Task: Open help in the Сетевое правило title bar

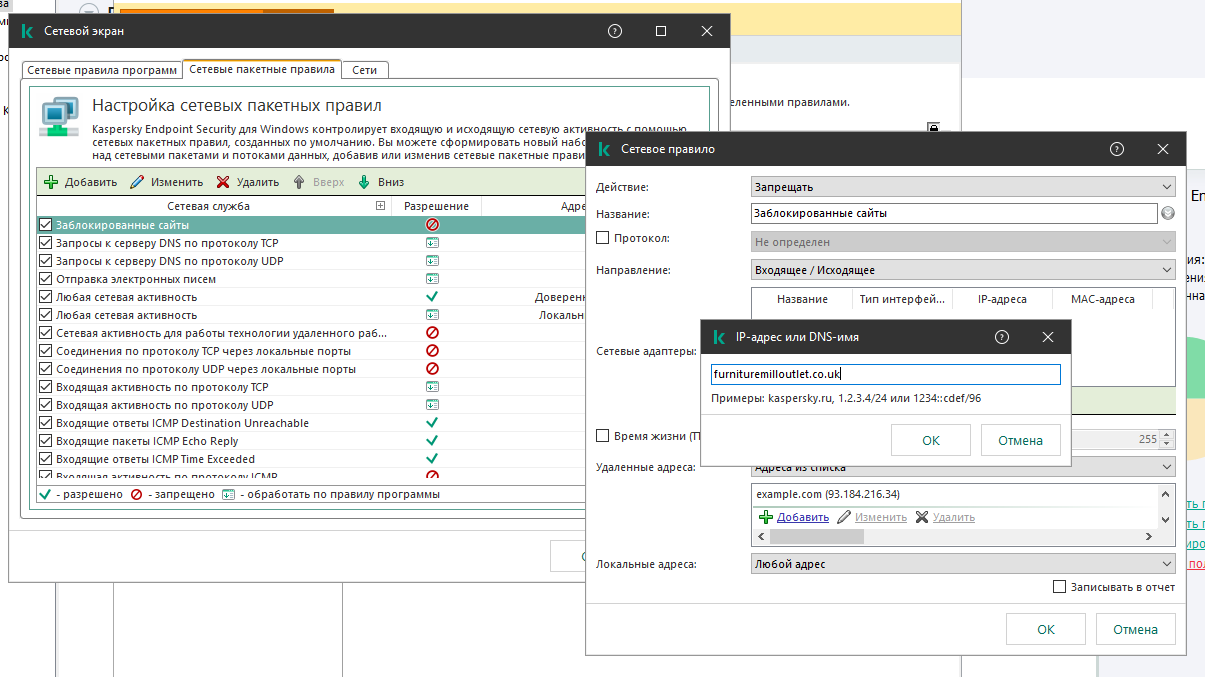Action: [x=1117, y=149]
